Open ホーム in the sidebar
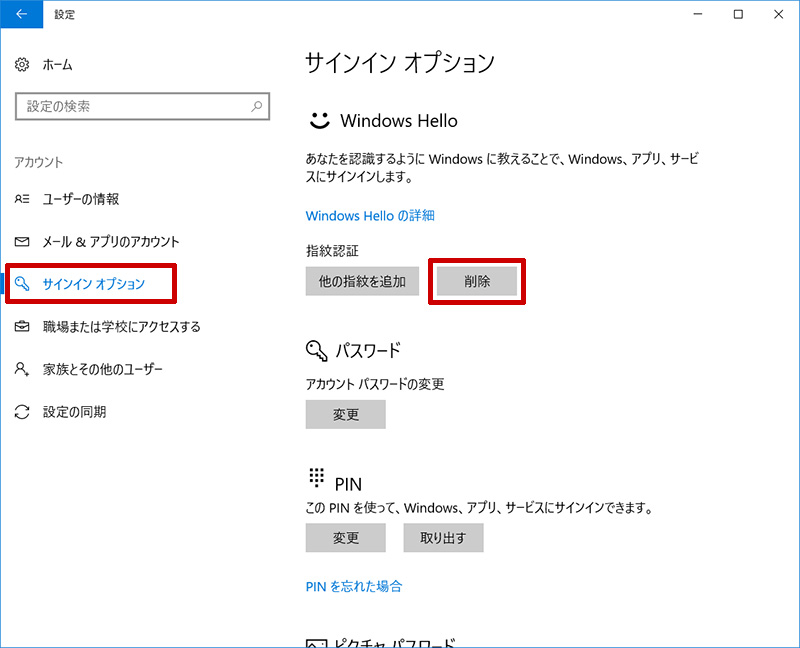Screen dimensions: 800x648 coord(57,65)
